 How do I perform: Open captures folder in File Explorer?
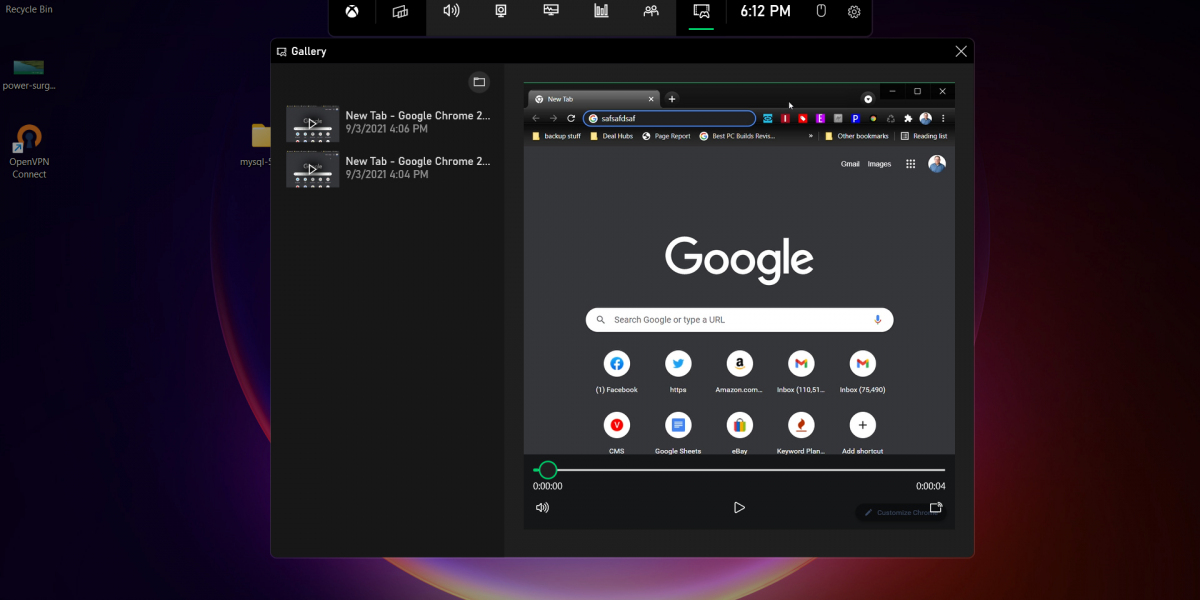[479, 82]
